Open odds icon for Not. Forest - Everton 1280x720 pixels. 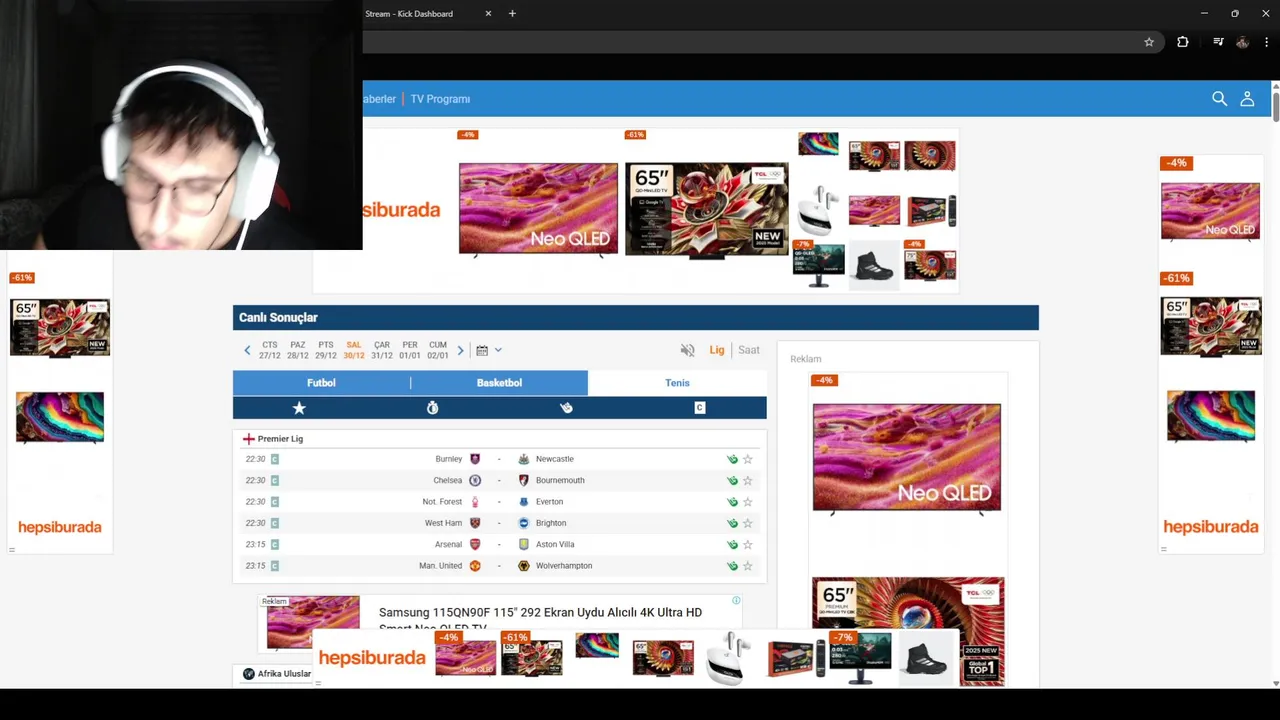coord(732,502)
